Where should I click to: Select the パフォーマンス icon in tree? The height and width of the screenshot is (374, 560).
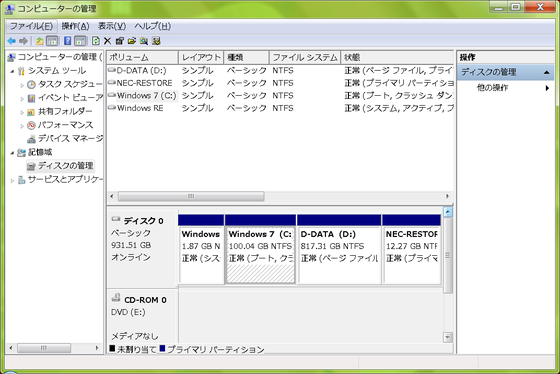31,125
